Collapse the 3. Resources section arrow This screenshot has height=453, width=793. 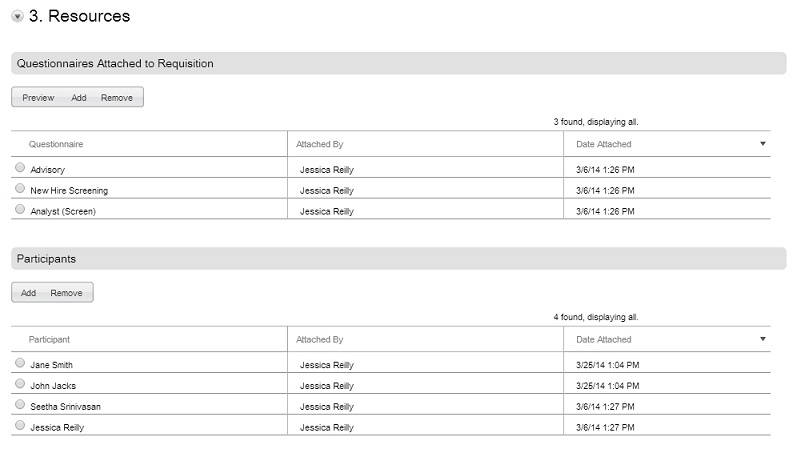pyautogui.click(x=17, y=17)
